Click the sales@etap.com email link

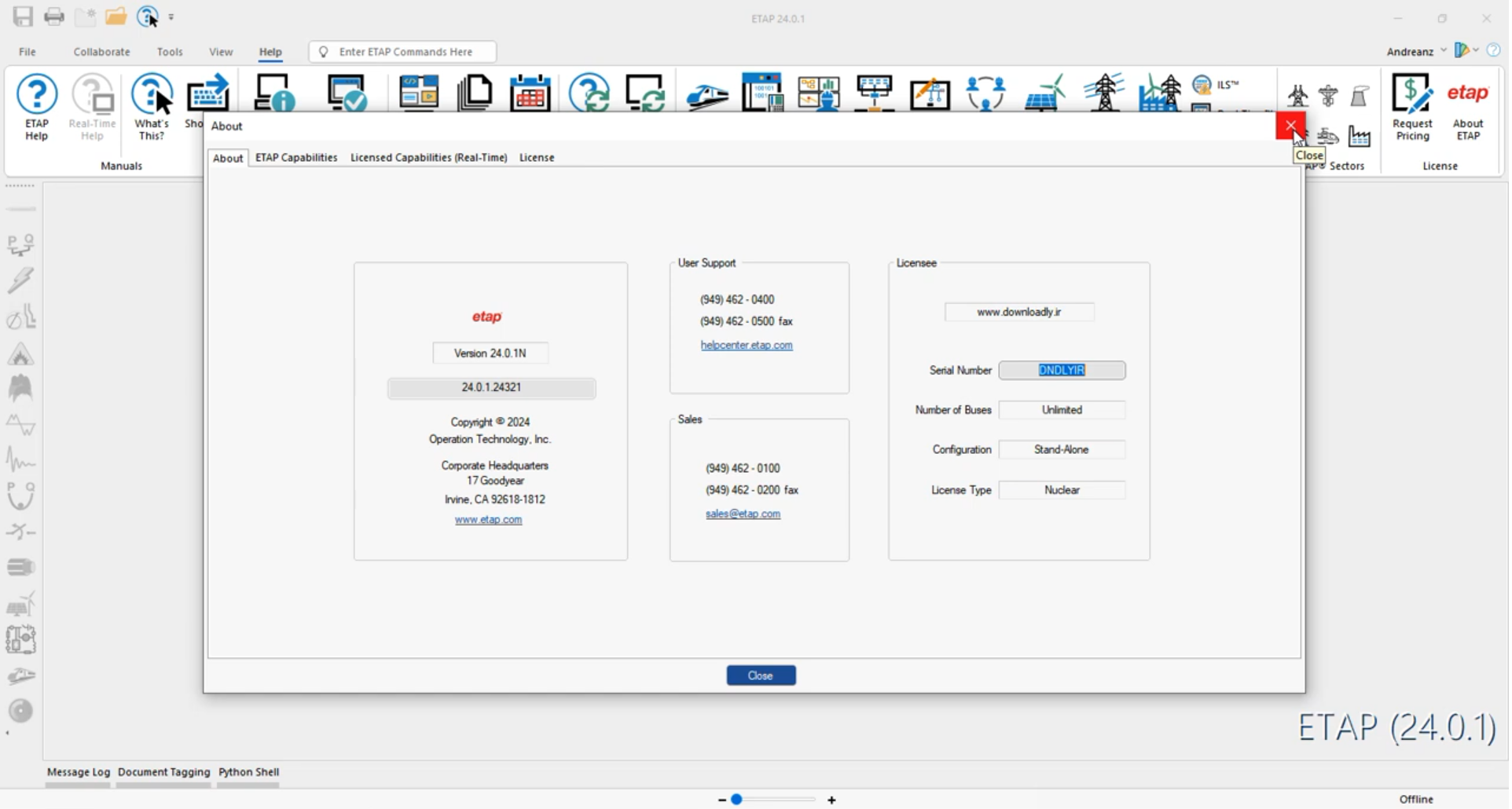(x=744, y=514)
